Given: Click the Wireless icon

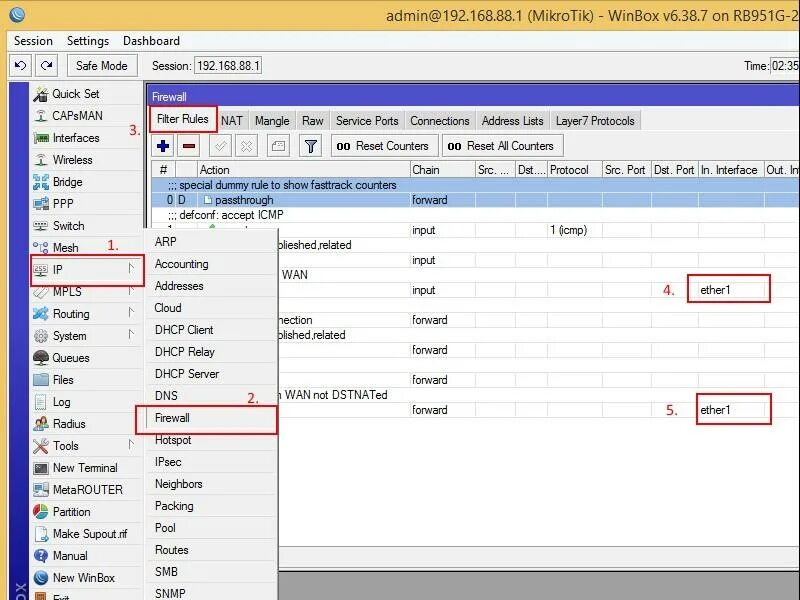Looking at the screenshot, I should pyautogui.click(x=41, y=160).
